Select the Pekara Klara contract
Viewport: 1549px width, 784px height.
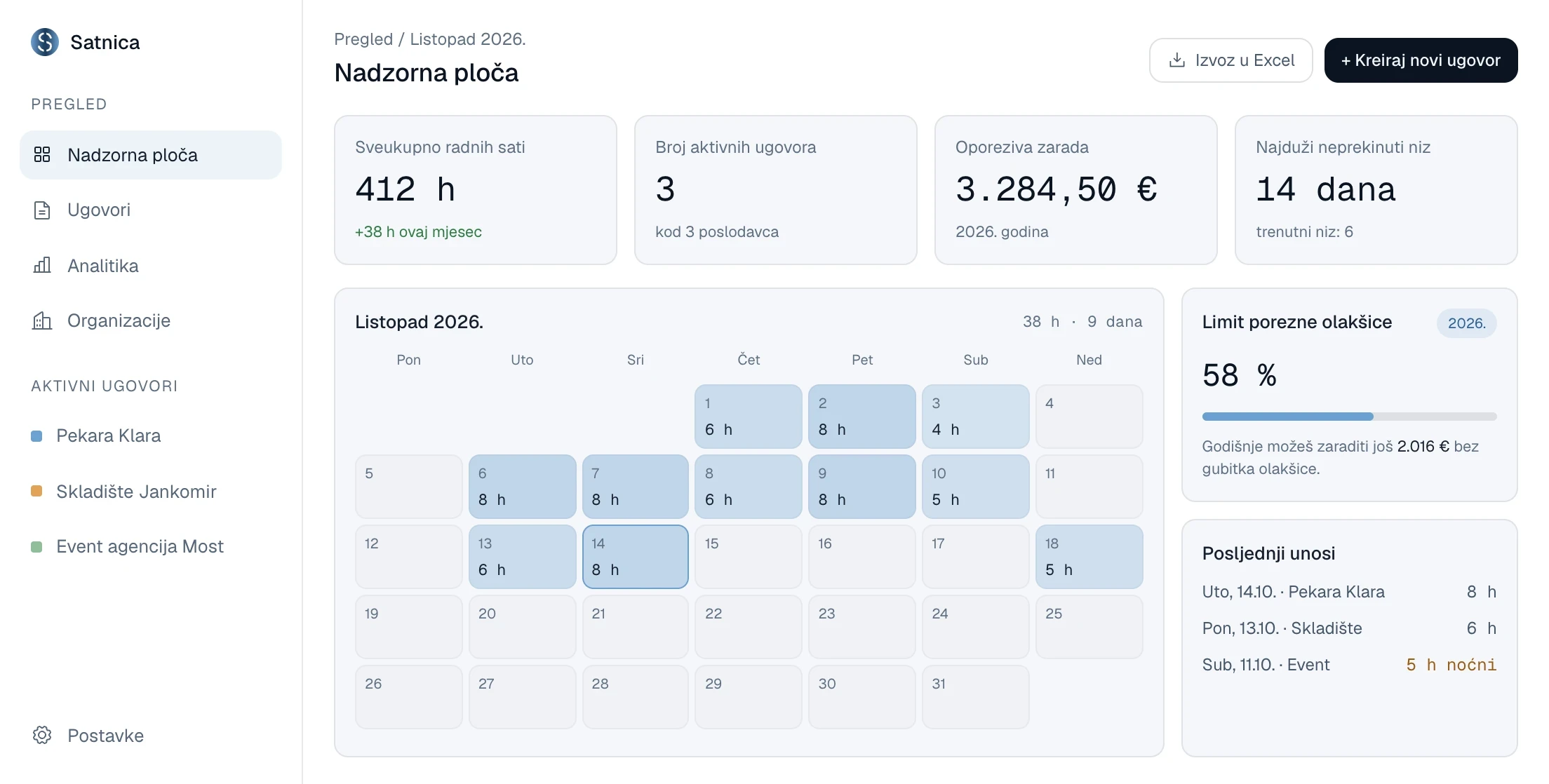tap(151, 436)
